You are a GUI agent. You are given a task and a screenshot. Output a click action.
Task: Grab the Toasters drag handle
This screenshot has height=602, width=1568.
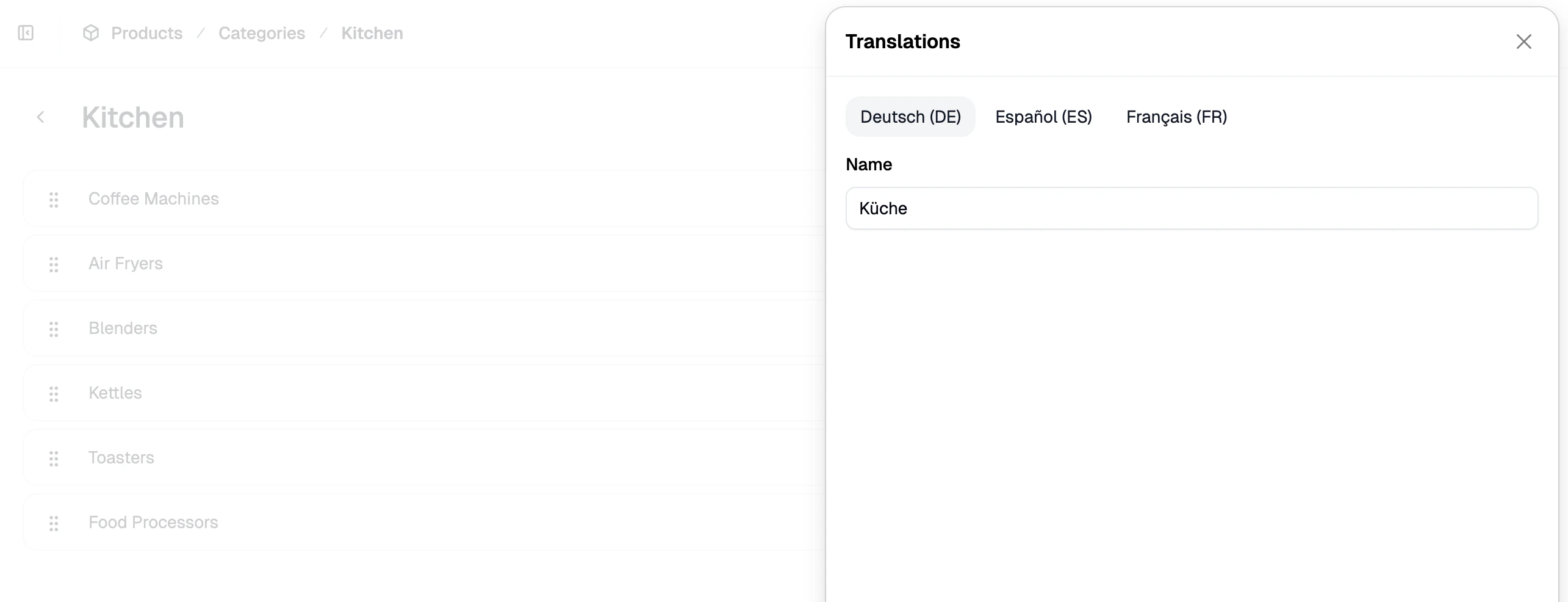[53, 459]
